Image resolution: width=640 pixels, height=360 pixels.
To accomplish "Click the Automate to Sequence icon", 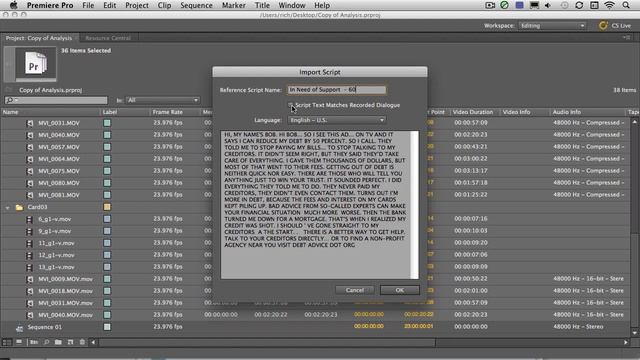I will coord(33,342).
